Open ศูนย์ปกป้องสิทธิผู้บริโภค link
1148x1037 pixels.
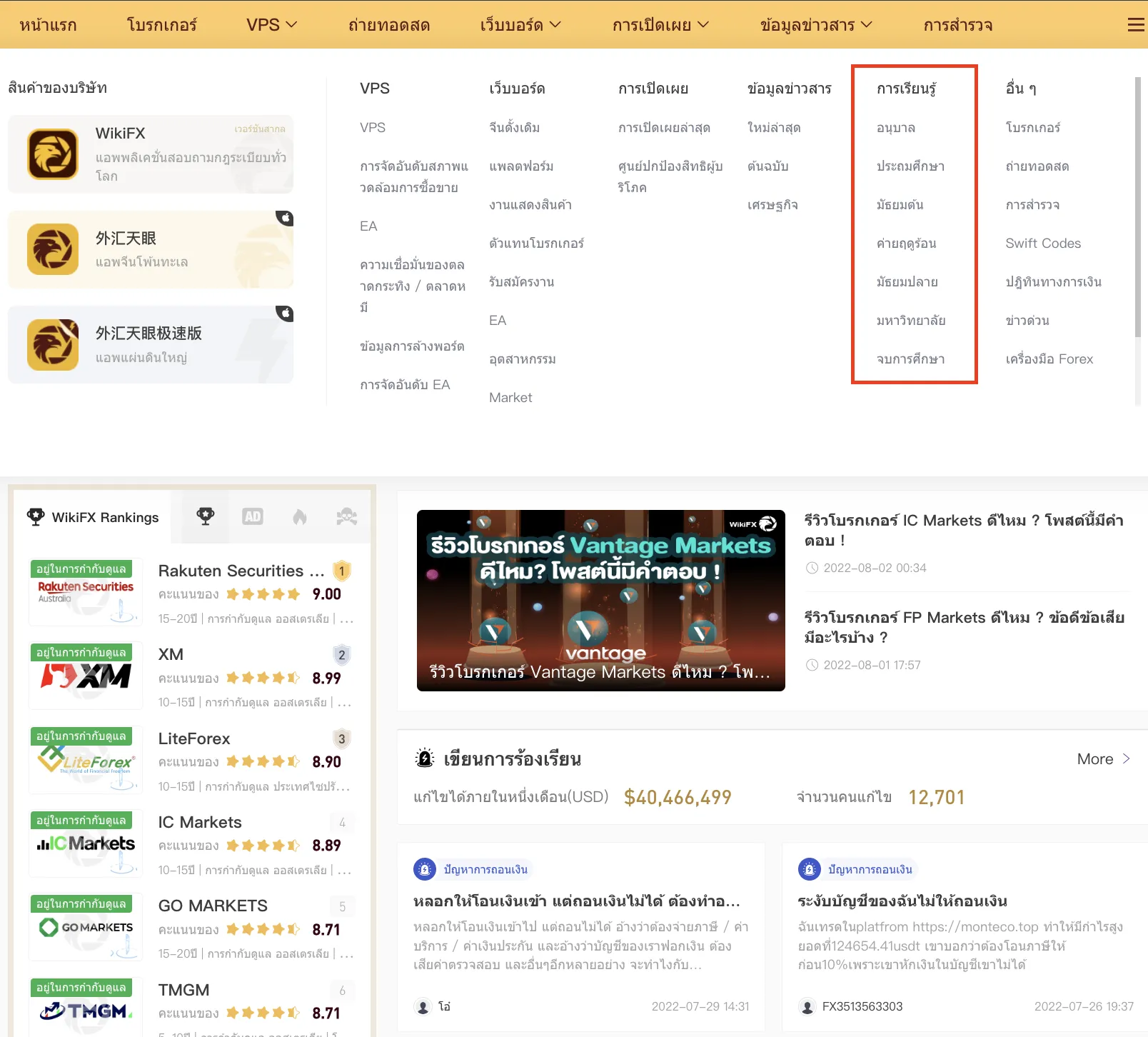pos(670,176)
